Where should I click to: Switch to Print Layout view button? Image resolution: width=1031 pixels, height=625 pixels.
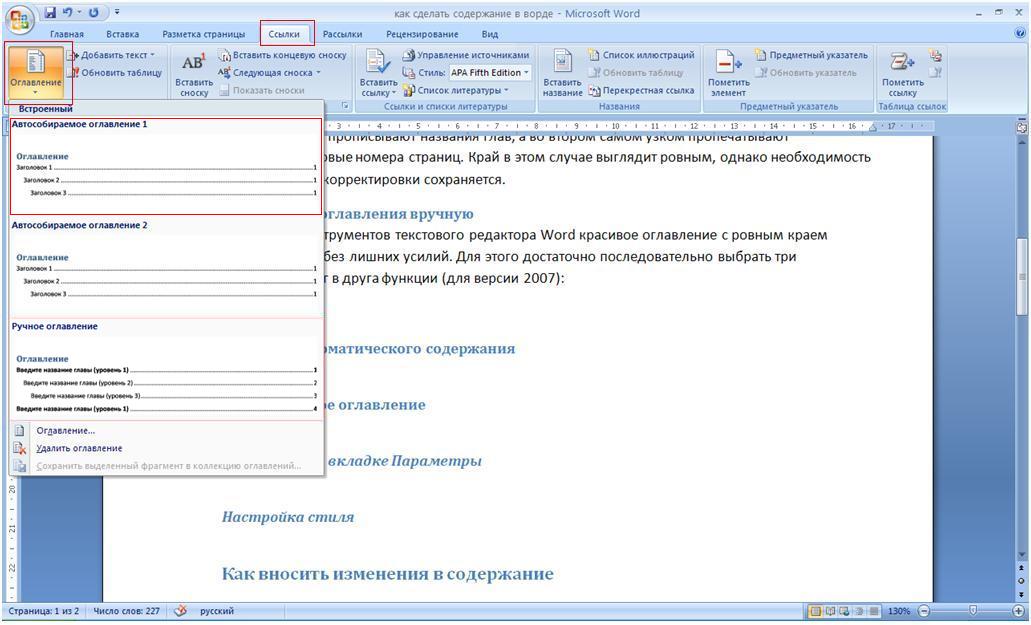(815, 611)
